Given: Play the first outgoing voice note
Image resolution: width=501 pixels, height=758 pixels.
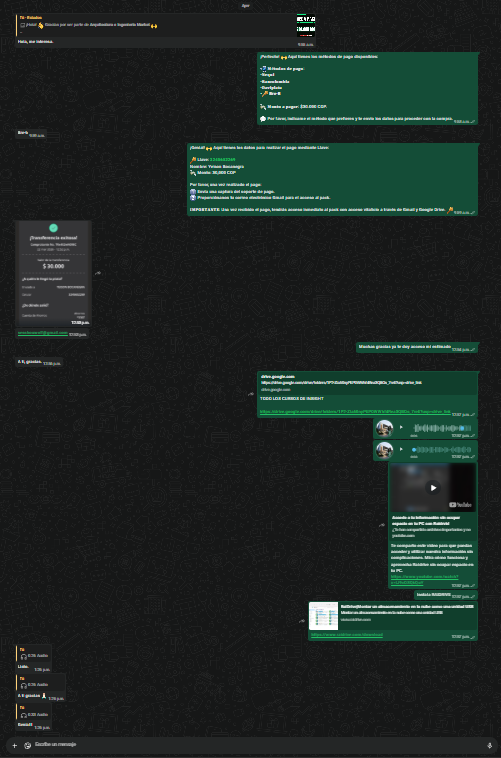Looking at the screenshot, I should click(401, 427).
